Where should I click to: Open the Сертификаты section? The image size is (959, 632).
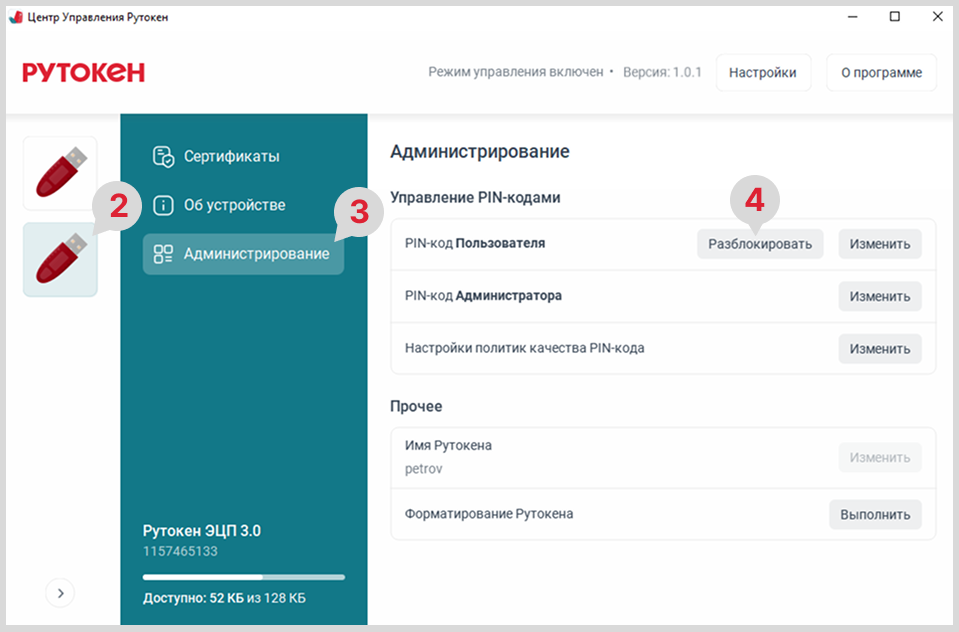pos(231,157)
